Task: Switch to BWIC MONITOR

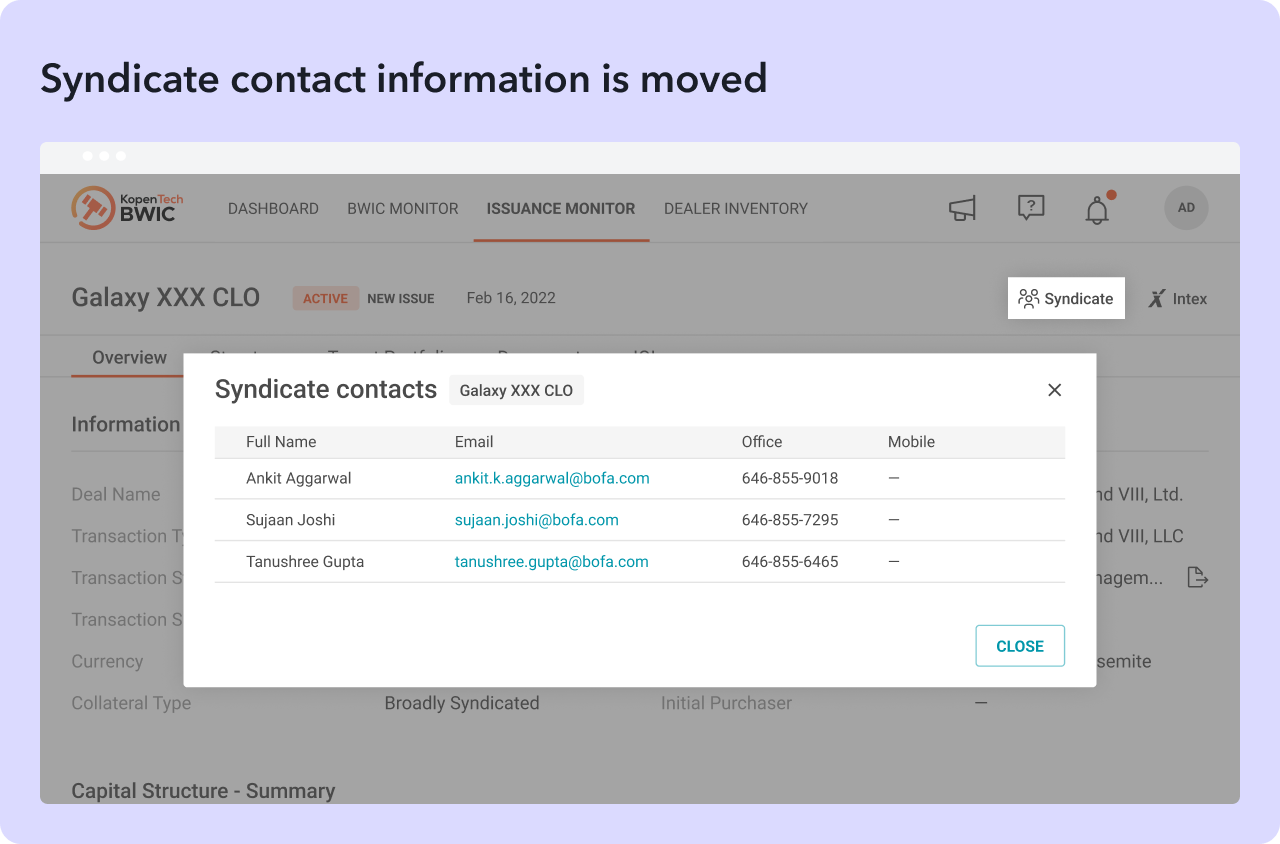Action: (x=403, y=209)
